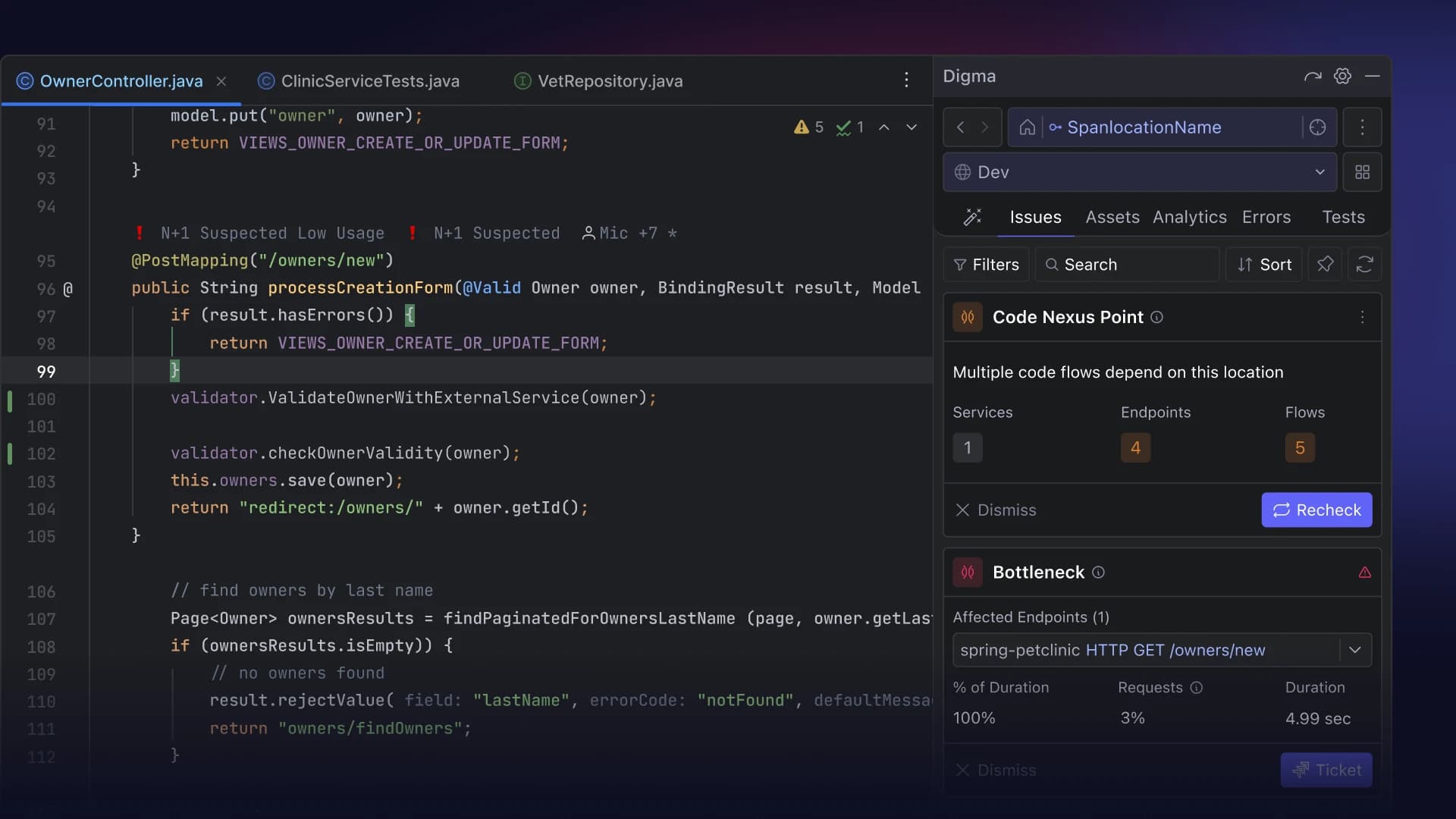Click Code Nexus Point info icon

point(1156,318)
